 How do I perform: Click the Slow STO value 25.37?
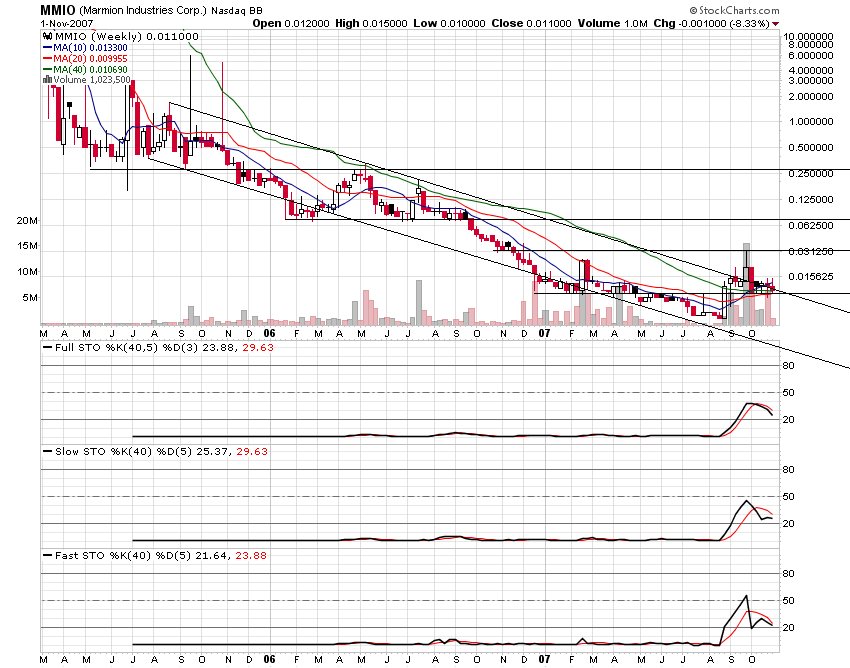[212, 451]
